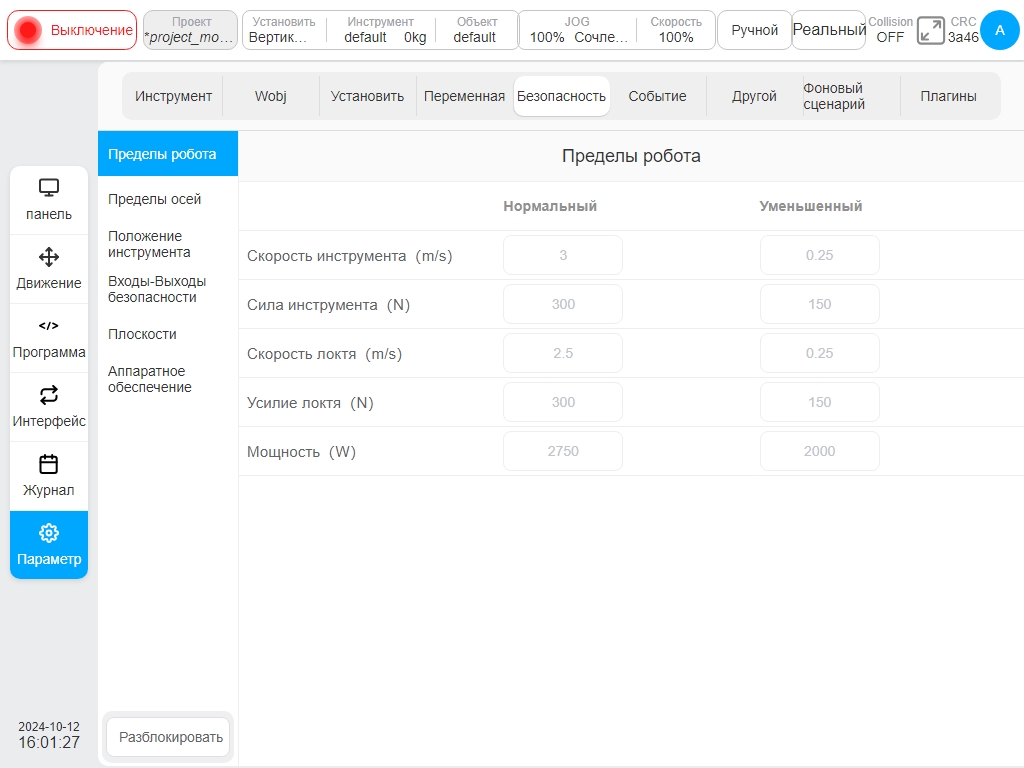This screenshot has width=1024, height=768.
Task: Click the 16:01:27 clock display
Action: tap(49, 743)
